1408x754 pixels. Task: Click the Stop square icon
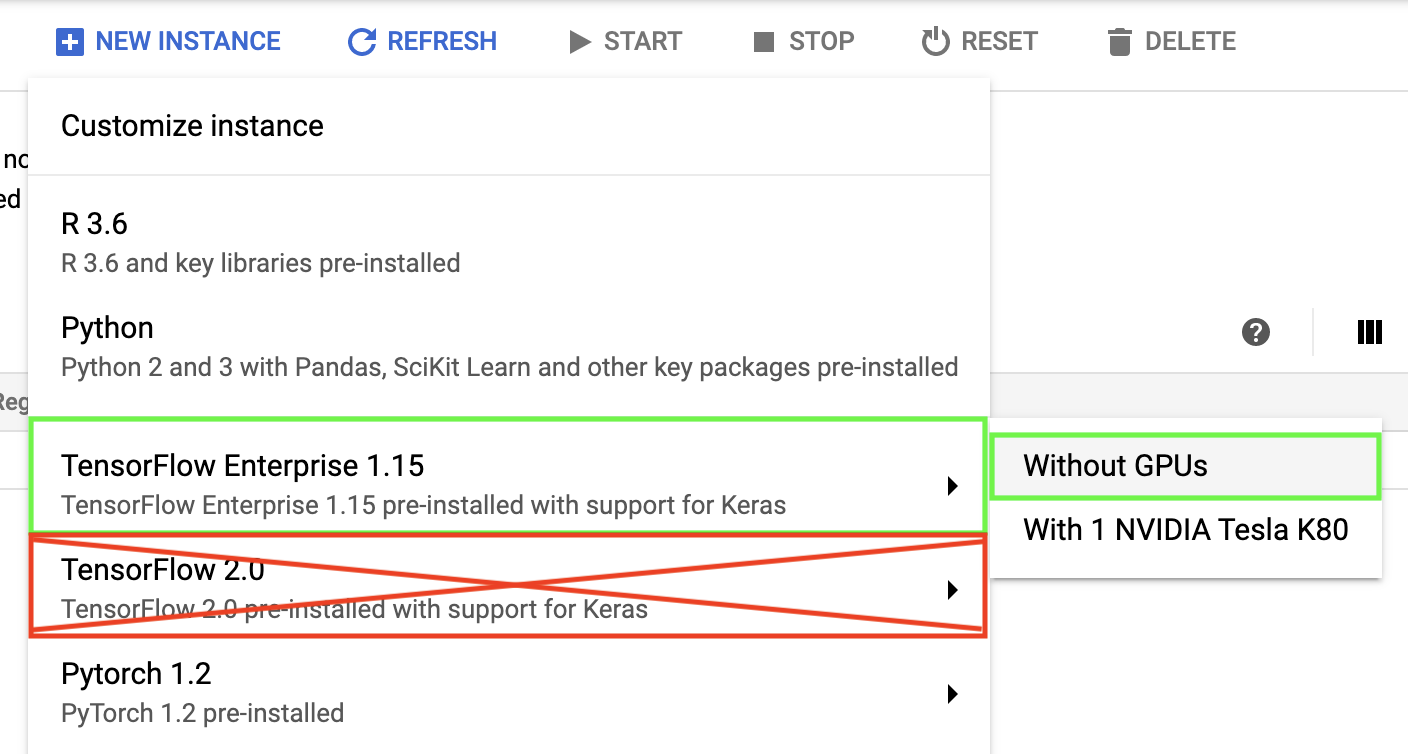coord(764,42)
